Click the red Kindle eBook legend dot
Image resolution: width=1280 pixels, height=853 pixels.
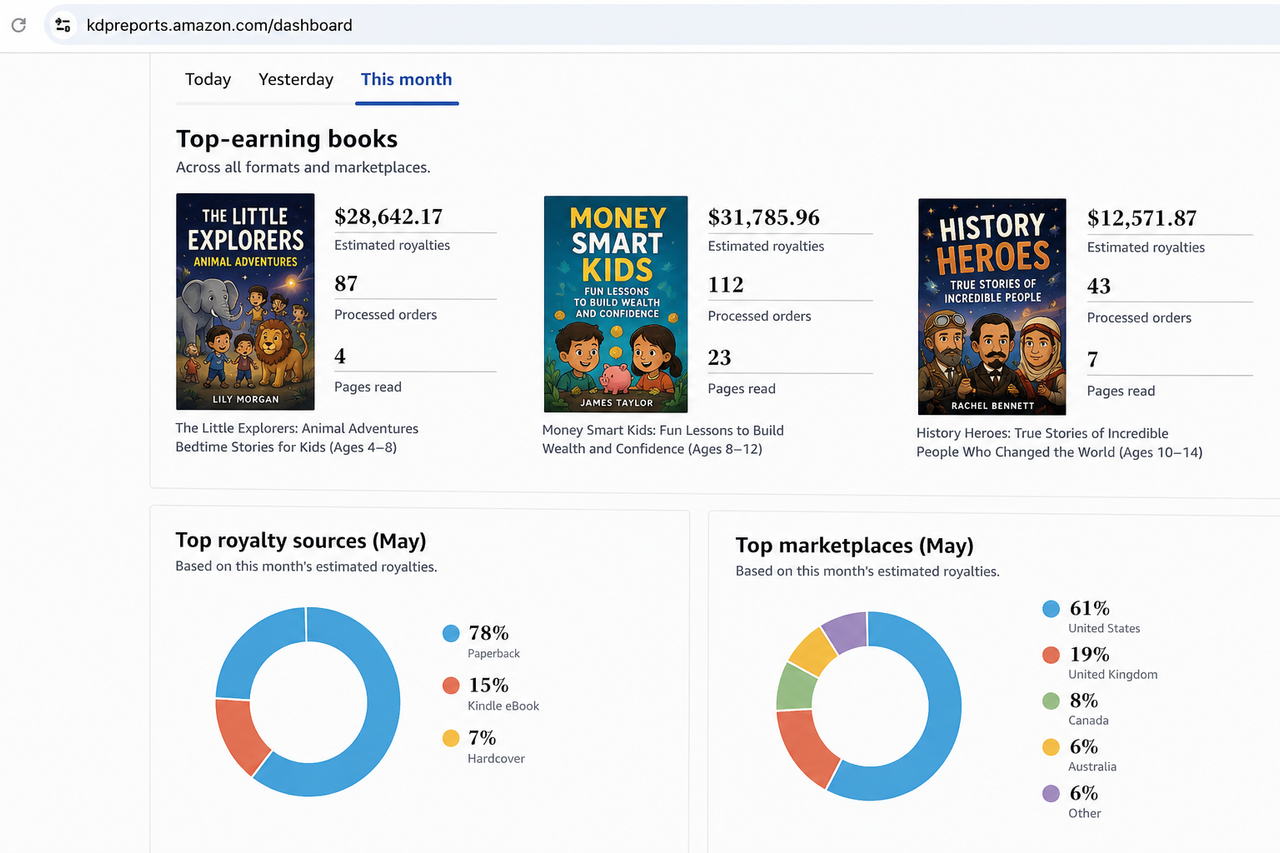point(451,685)
